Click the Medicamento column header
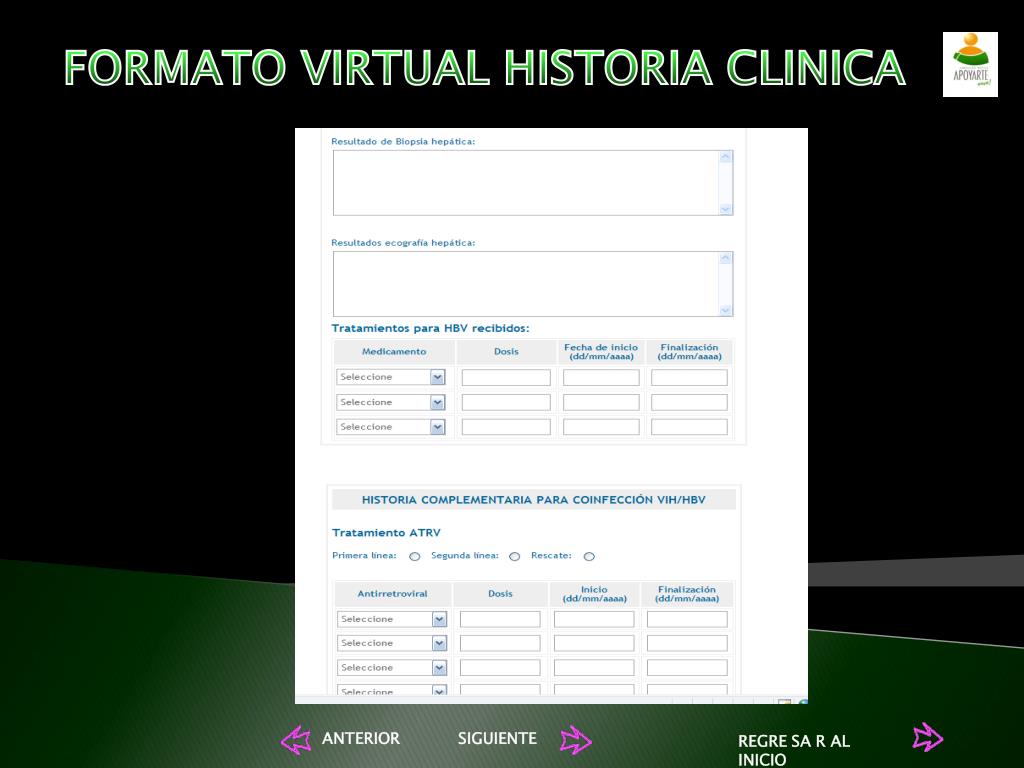 394,352
